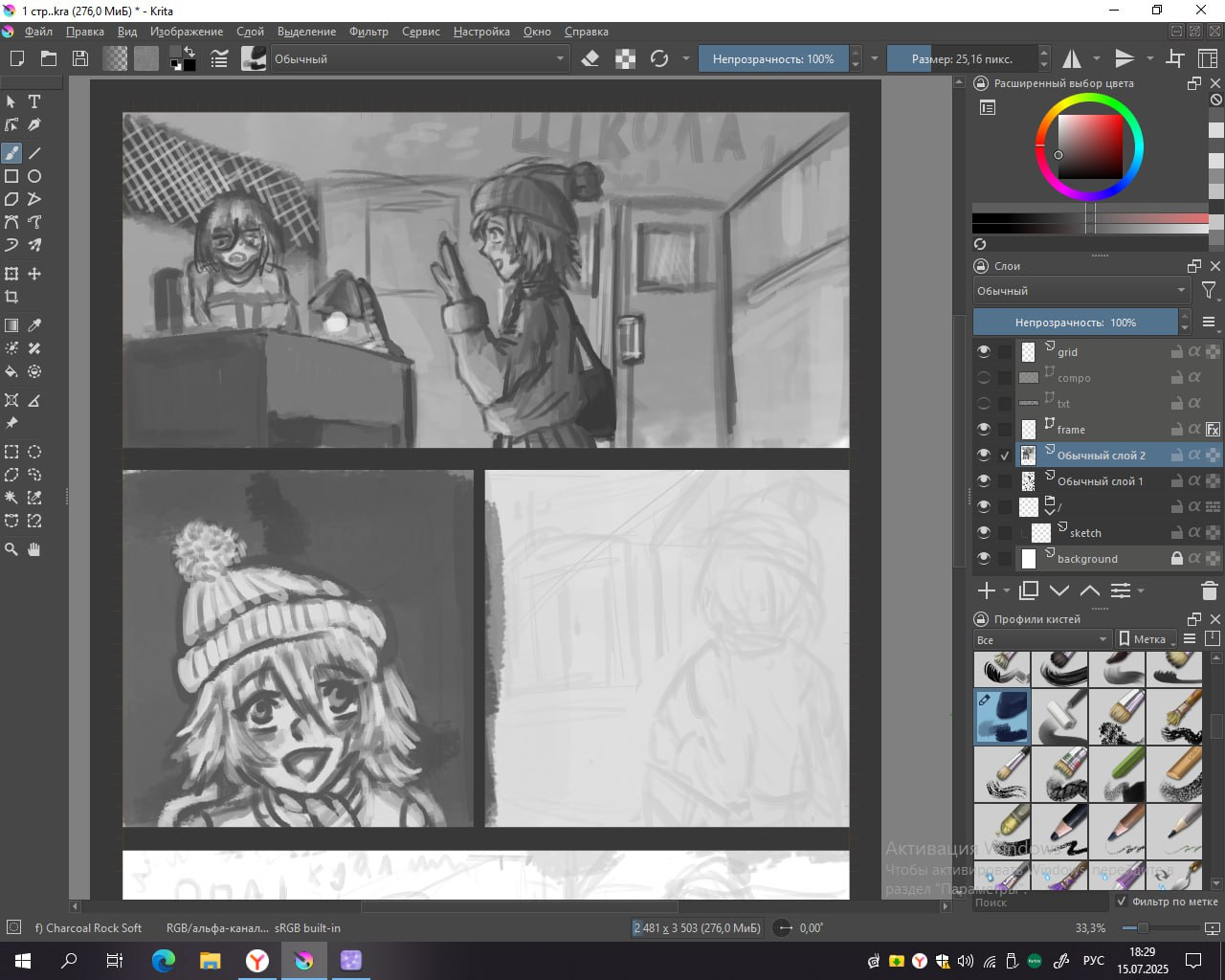The image size is (1225, 980).
Task: Show the compo layer
Action: pyautogui.click(x=984, y=377)
